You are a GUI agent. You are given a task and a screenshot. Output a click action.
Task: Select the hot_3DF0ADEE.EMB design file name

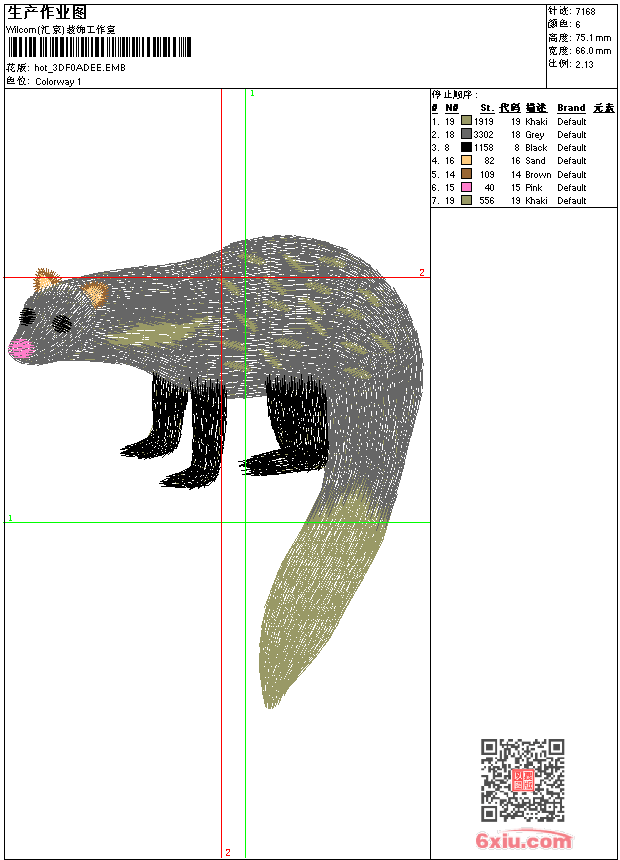tap(80, 69)
